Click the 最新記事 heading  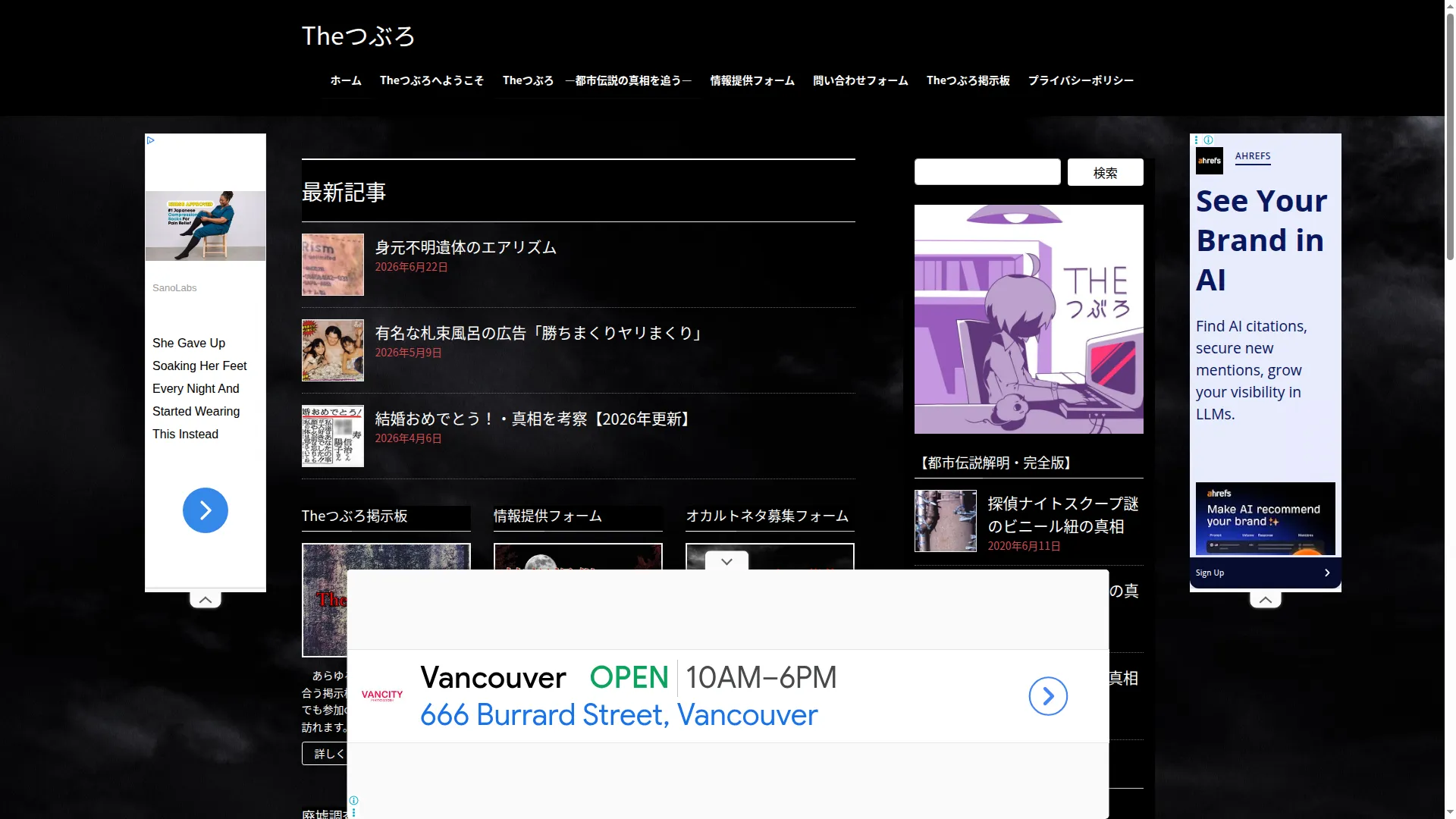pyautogui.click(x=344, y=193)
